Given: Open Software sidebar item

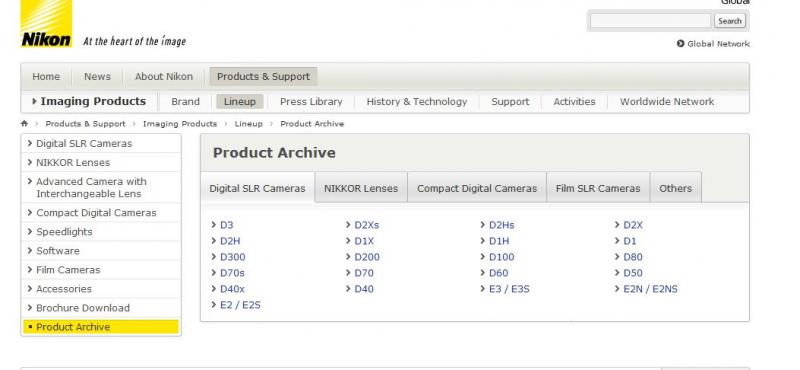Looking at the screenshot, I should (101, 251).
